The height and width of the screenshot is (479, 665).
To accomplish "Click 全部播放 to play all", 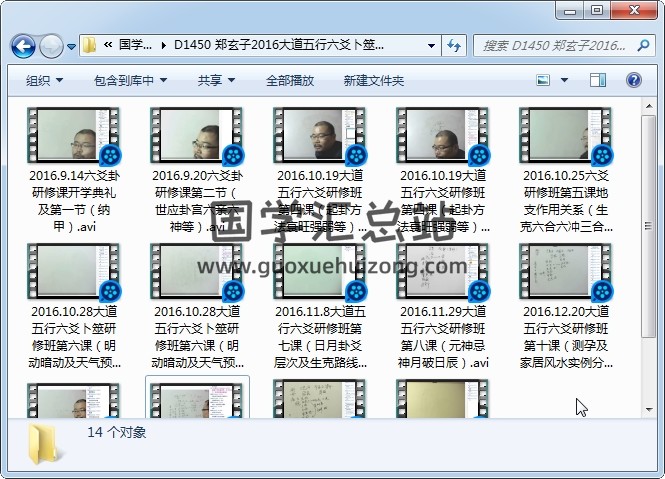I will [290, 80].
